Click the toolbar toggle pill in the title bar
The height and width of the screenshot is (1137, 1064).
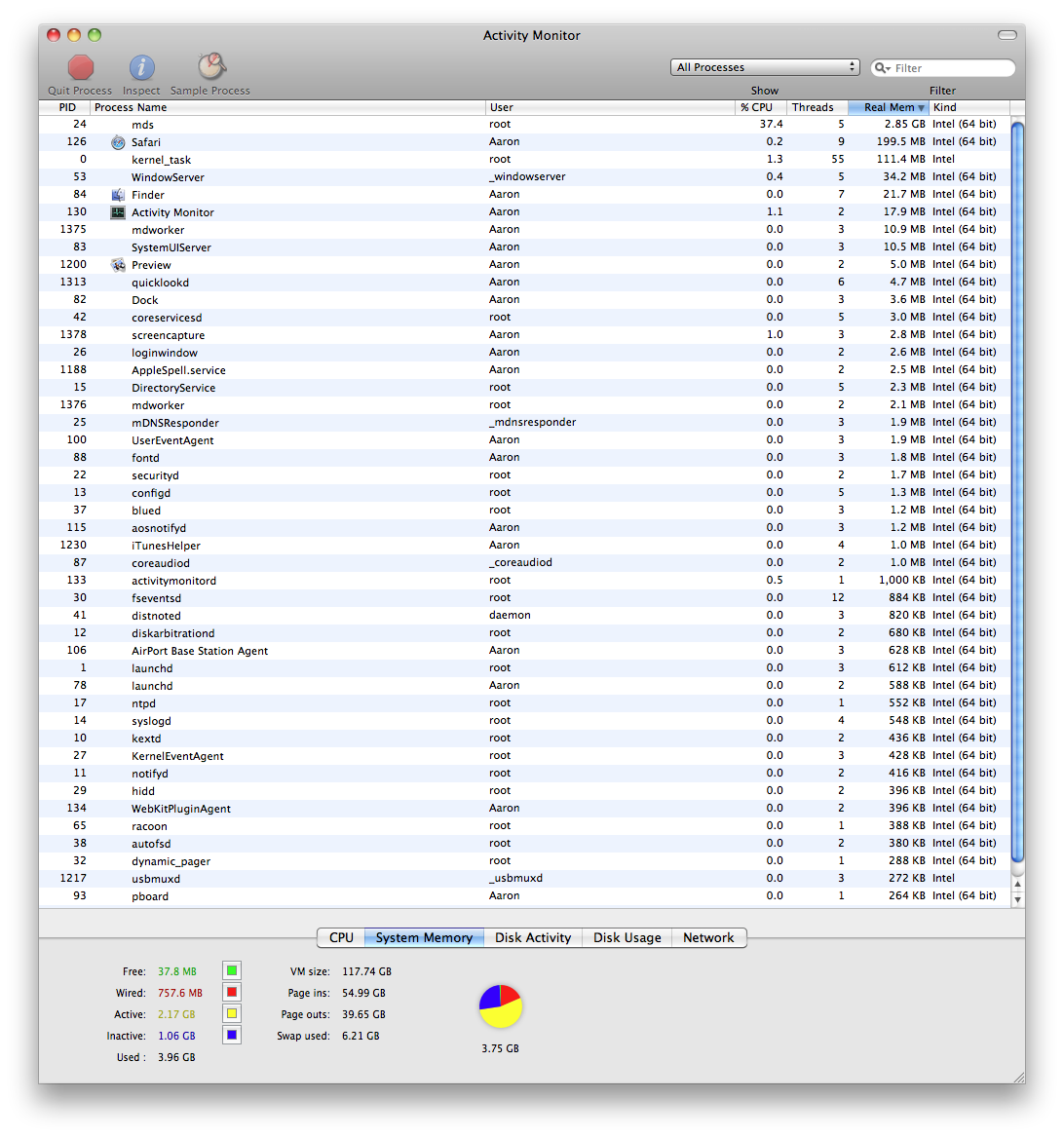[x=1007, y=35]
